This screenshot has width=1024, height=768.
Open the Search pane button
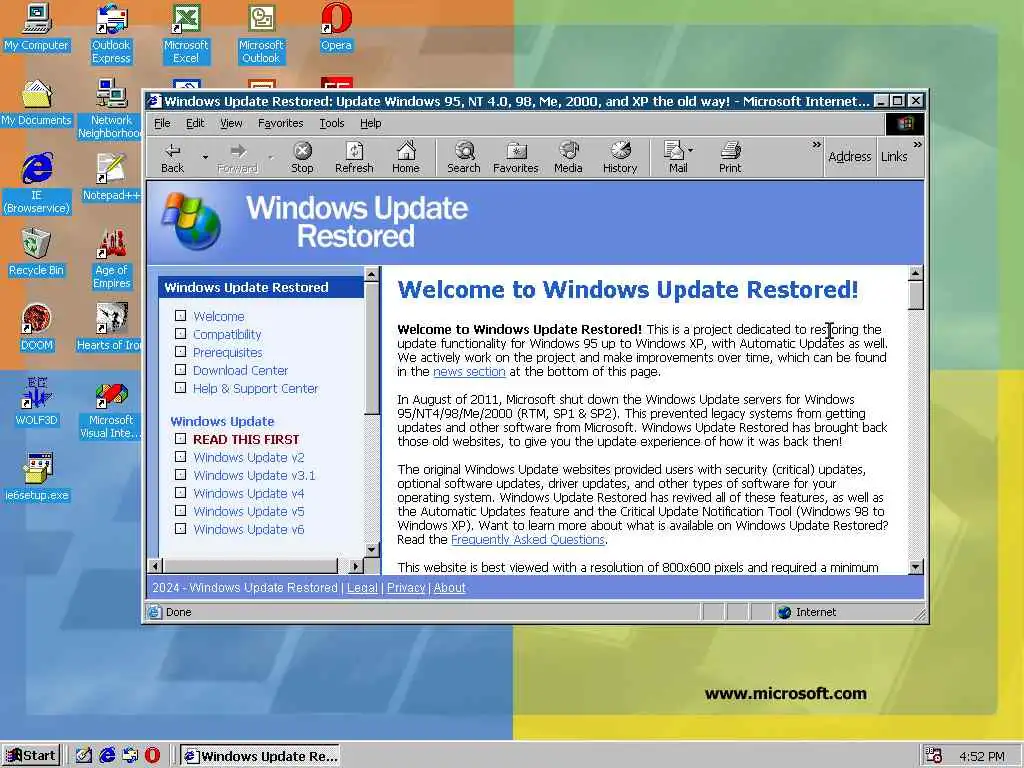click(x=464, y=157)
